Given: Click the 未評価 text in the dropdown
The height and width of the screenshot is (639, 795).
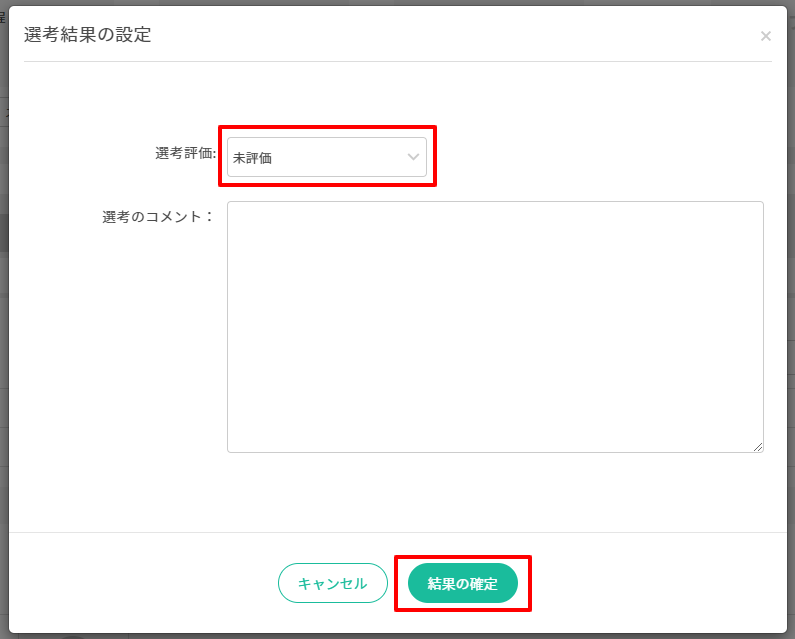Looking at the screenshot, I should (252, 158).
